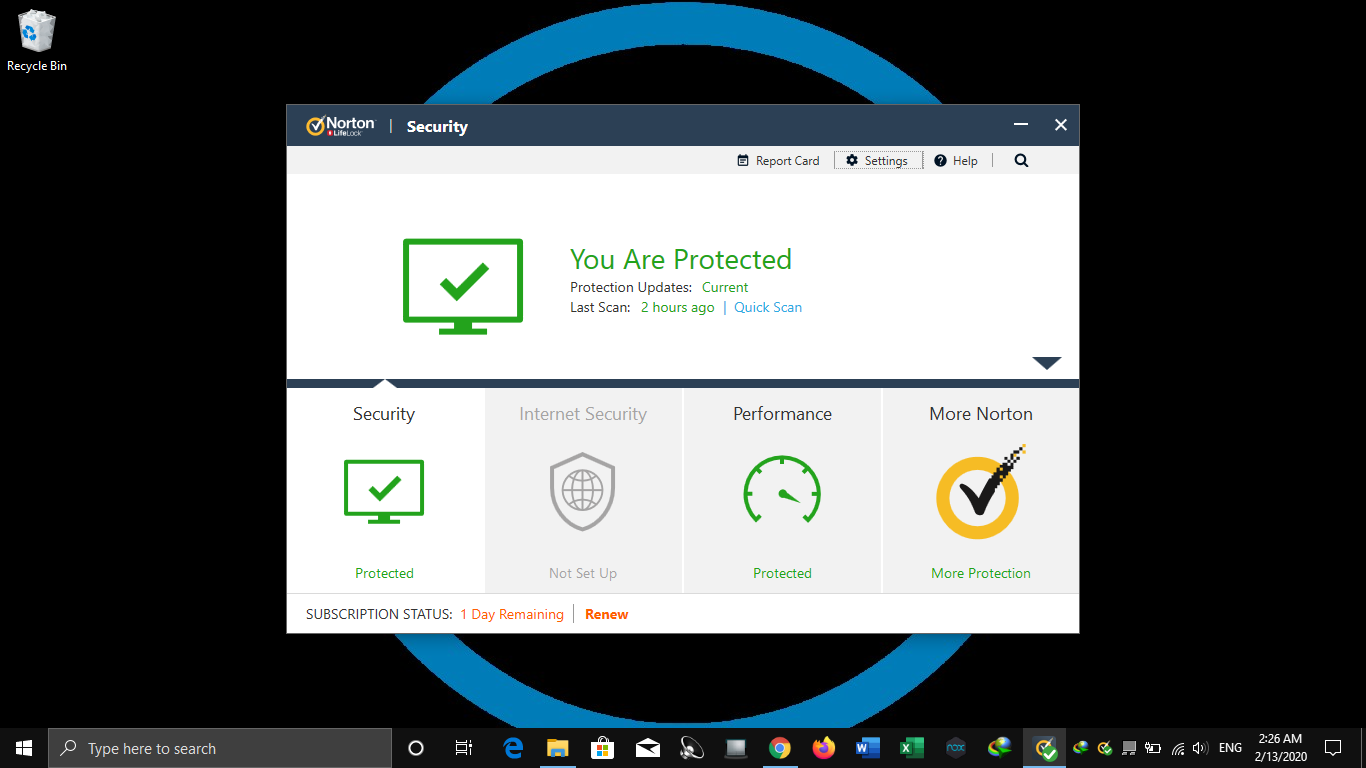
Task: Launch Microsoft Edge from the taskbar
Action: click(514, 748)
